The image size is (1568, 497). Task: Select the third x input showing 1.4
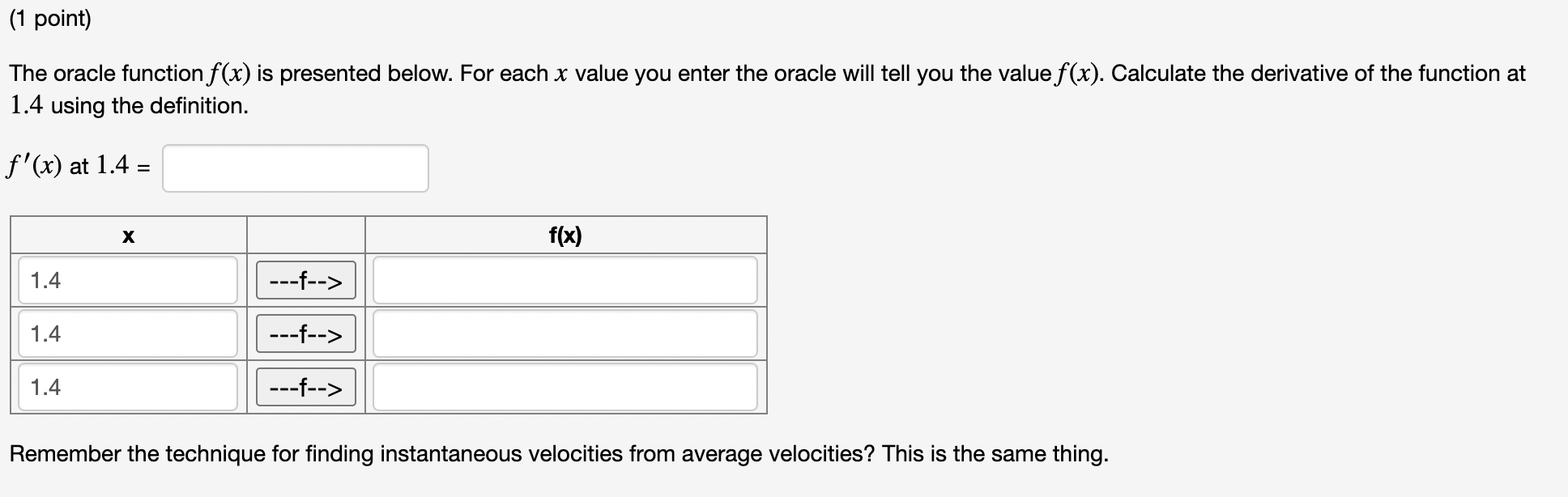pos(126,388)
